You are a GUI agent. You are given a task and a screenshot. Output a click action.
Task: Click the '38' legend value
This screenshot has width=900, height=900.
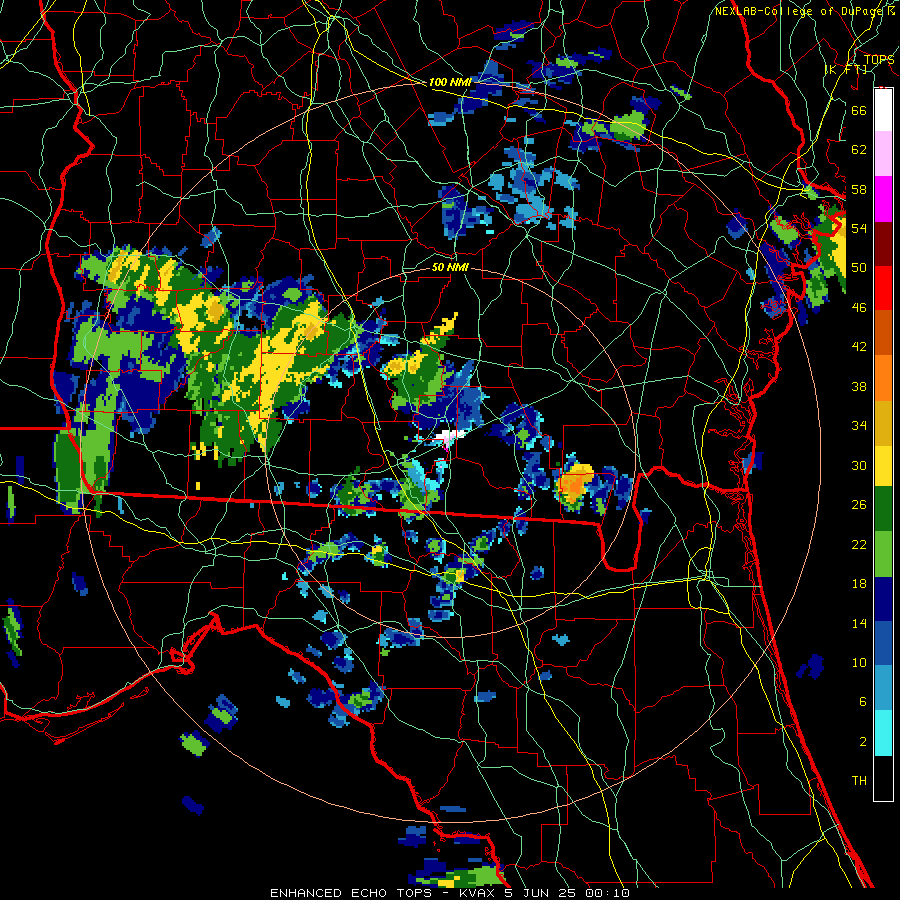pyautogui.click(x=859, y=386)
